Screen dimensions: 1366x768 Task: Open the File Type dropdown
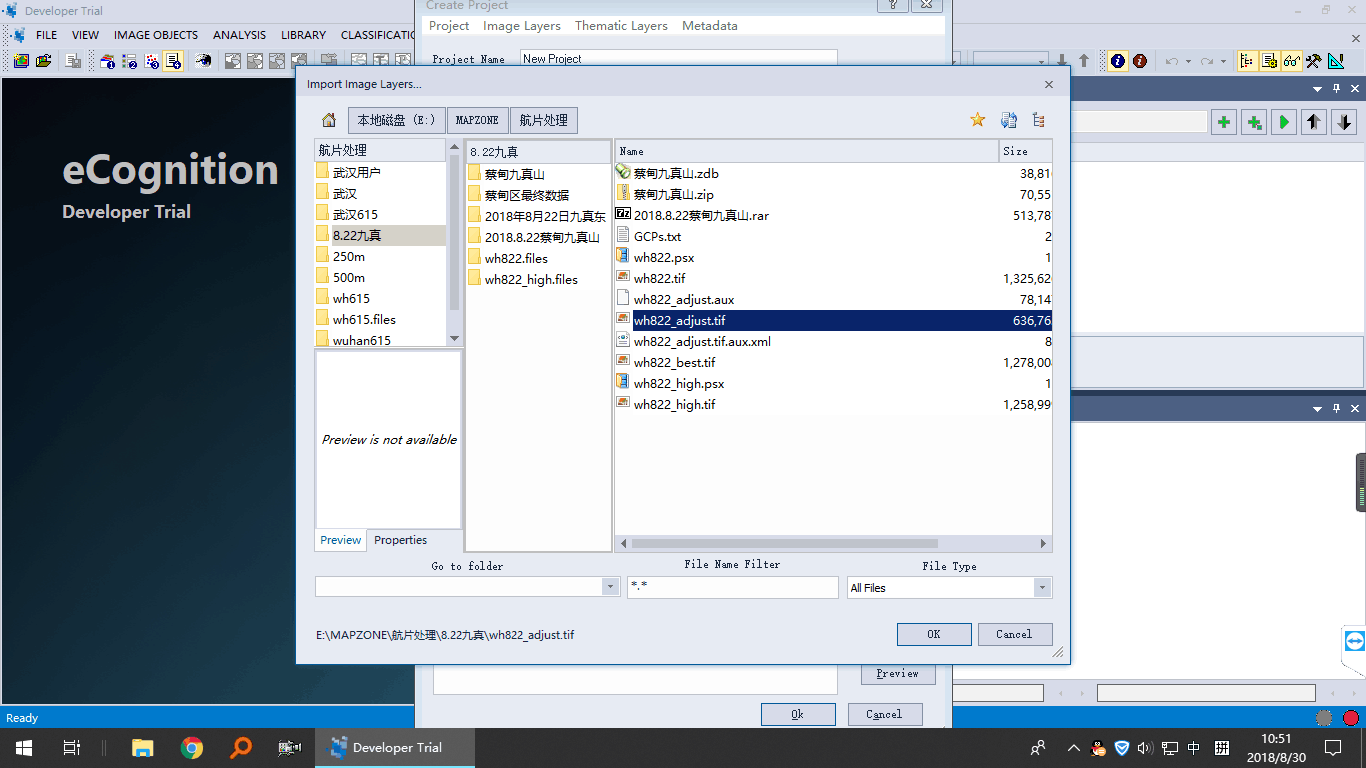coord(1043,587)
